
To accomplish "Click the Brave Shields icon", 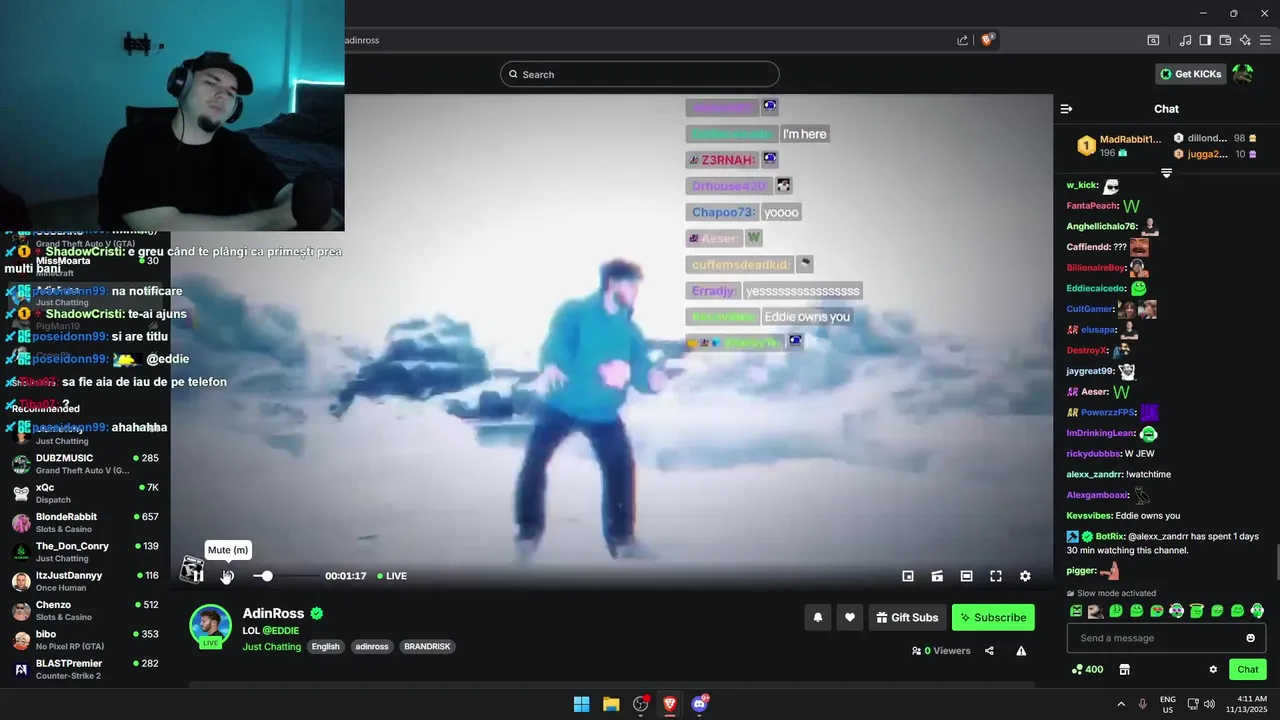I will pos(987,40).
